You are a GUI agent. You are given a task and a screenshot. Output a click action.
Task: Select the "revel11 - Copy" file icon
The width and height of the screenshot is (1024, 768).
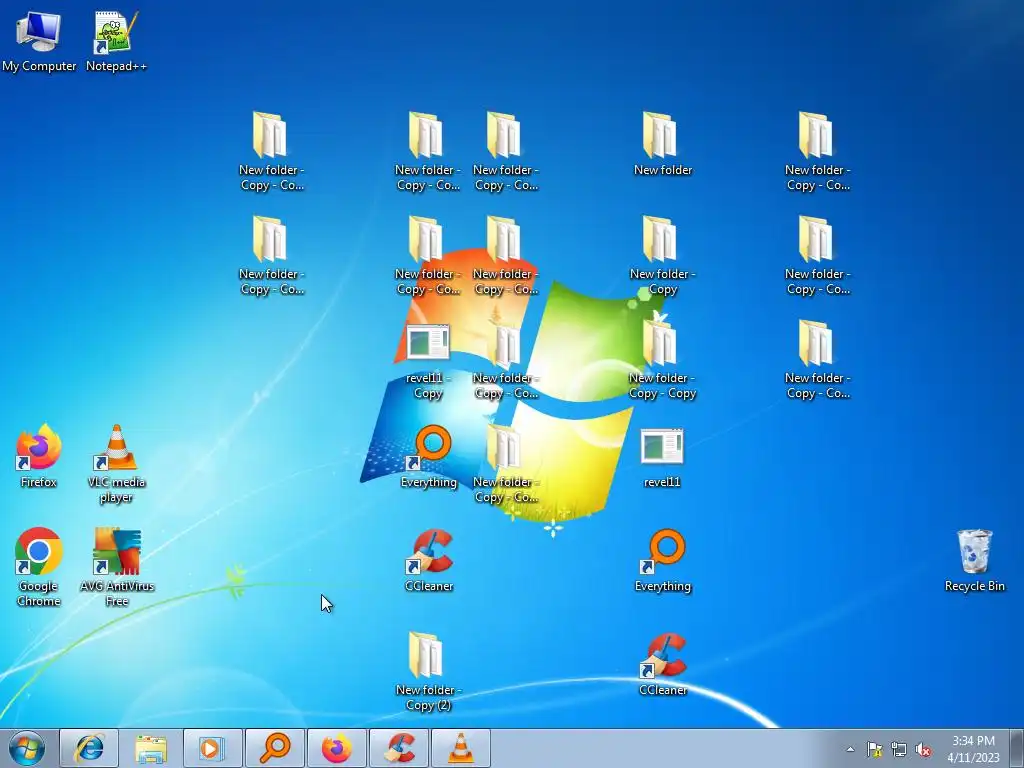click(428, 361)
